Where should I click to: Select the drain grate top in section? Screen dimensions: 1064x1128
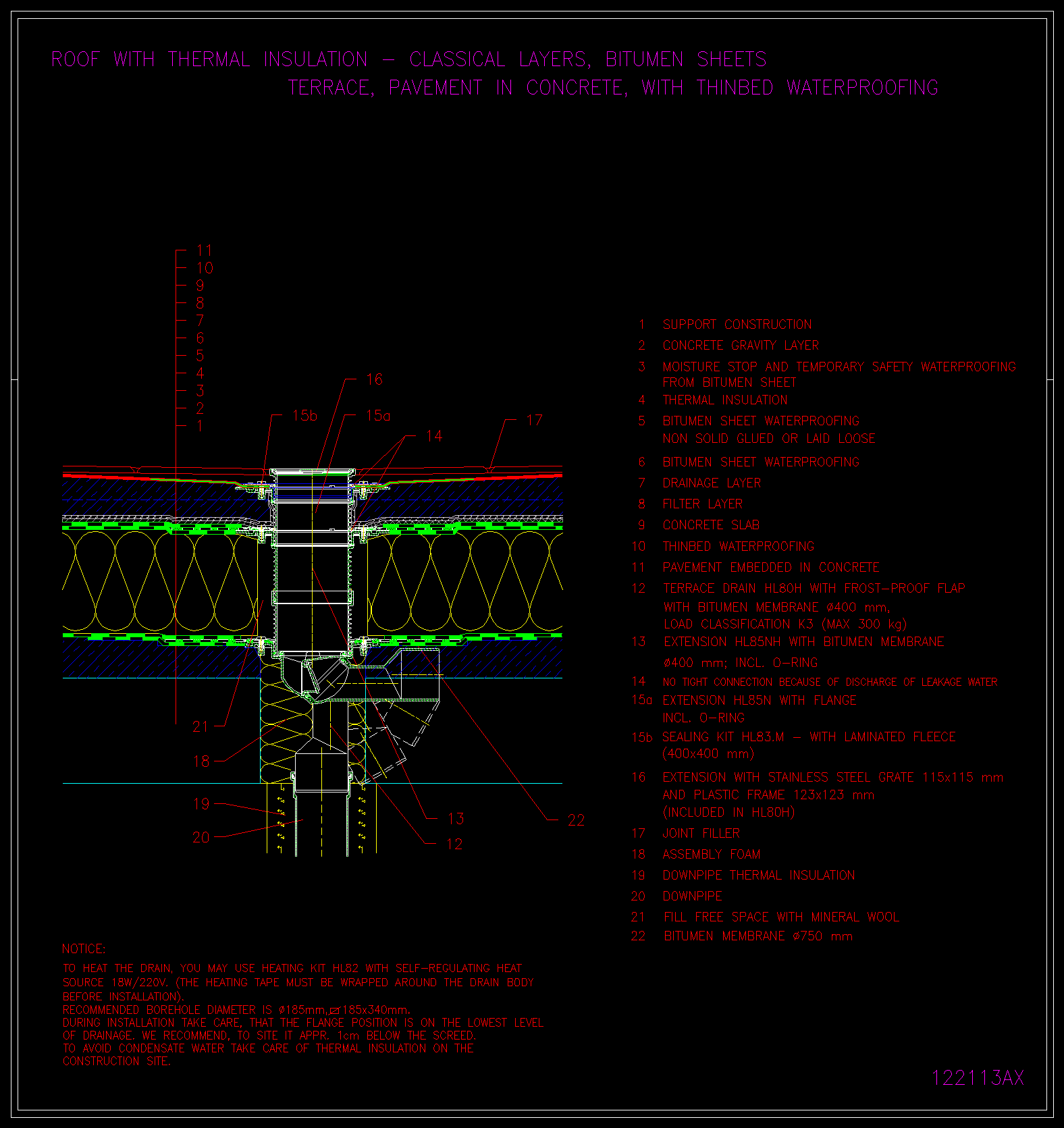click(314, 471)
